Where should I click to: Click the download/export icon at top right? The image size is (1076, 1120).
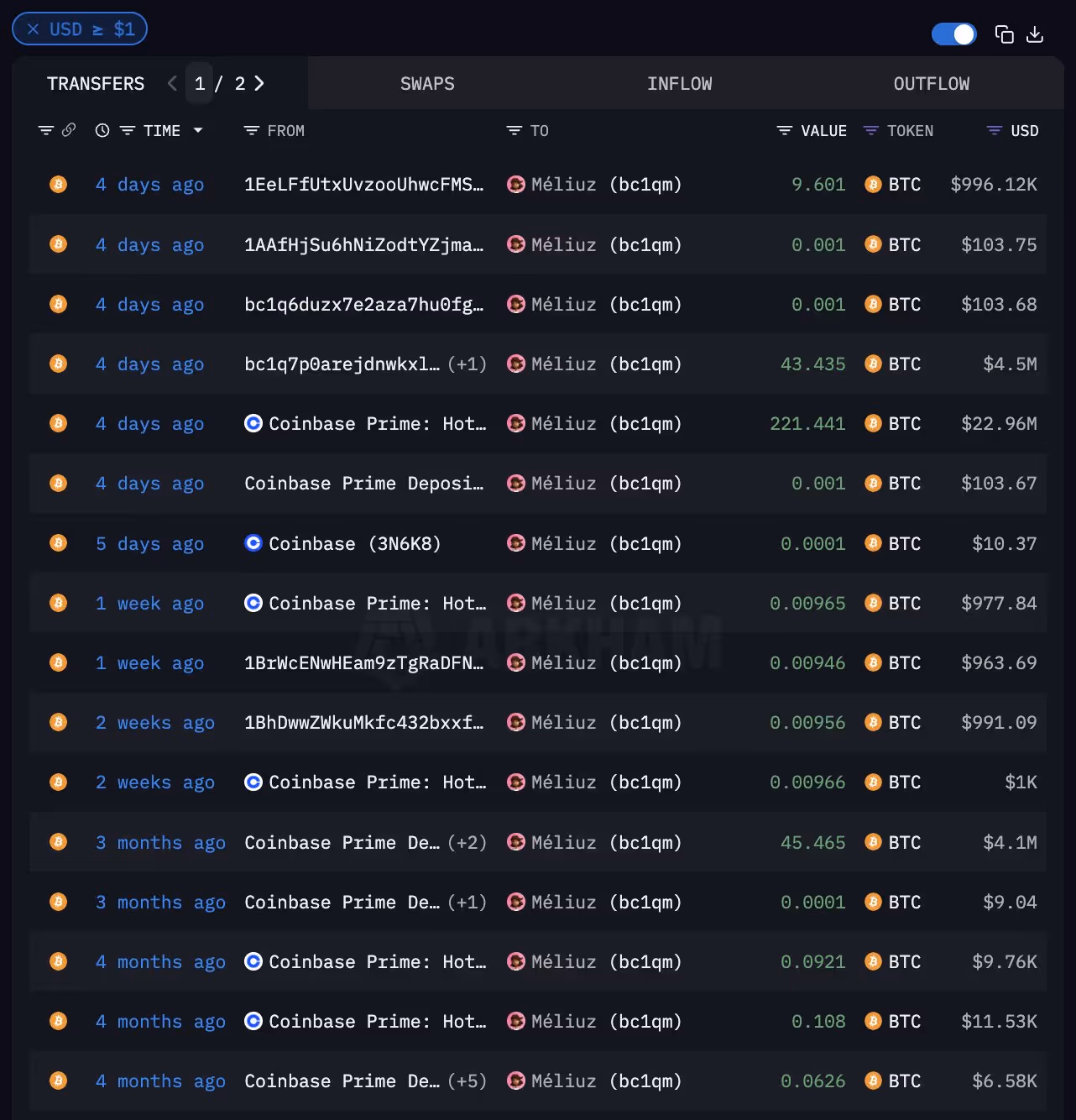(x=1035, y=34)
